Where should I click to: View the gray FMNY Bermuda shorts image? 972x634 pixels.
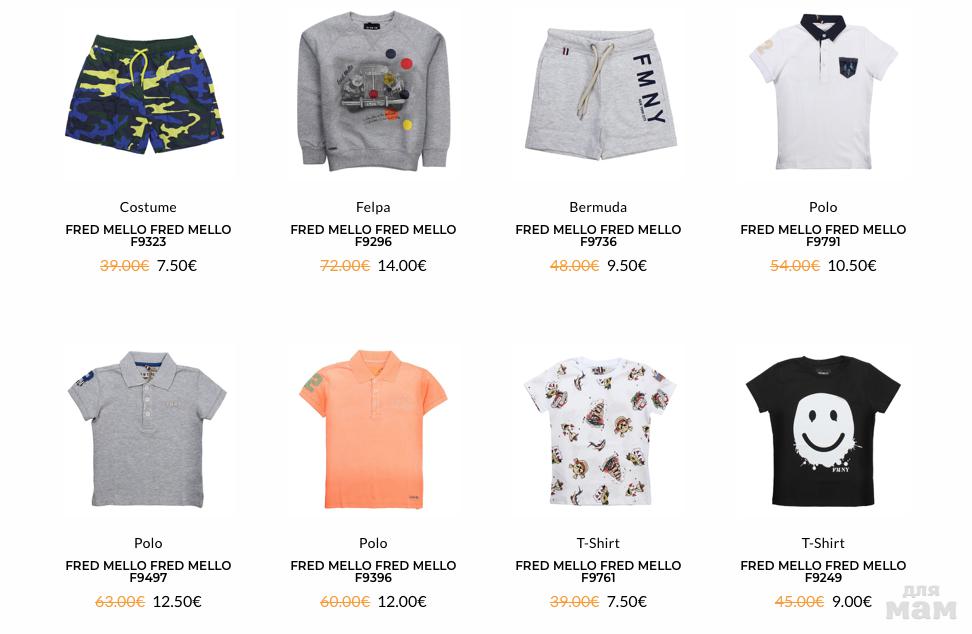pyautogui.click(x=598, y=93)
